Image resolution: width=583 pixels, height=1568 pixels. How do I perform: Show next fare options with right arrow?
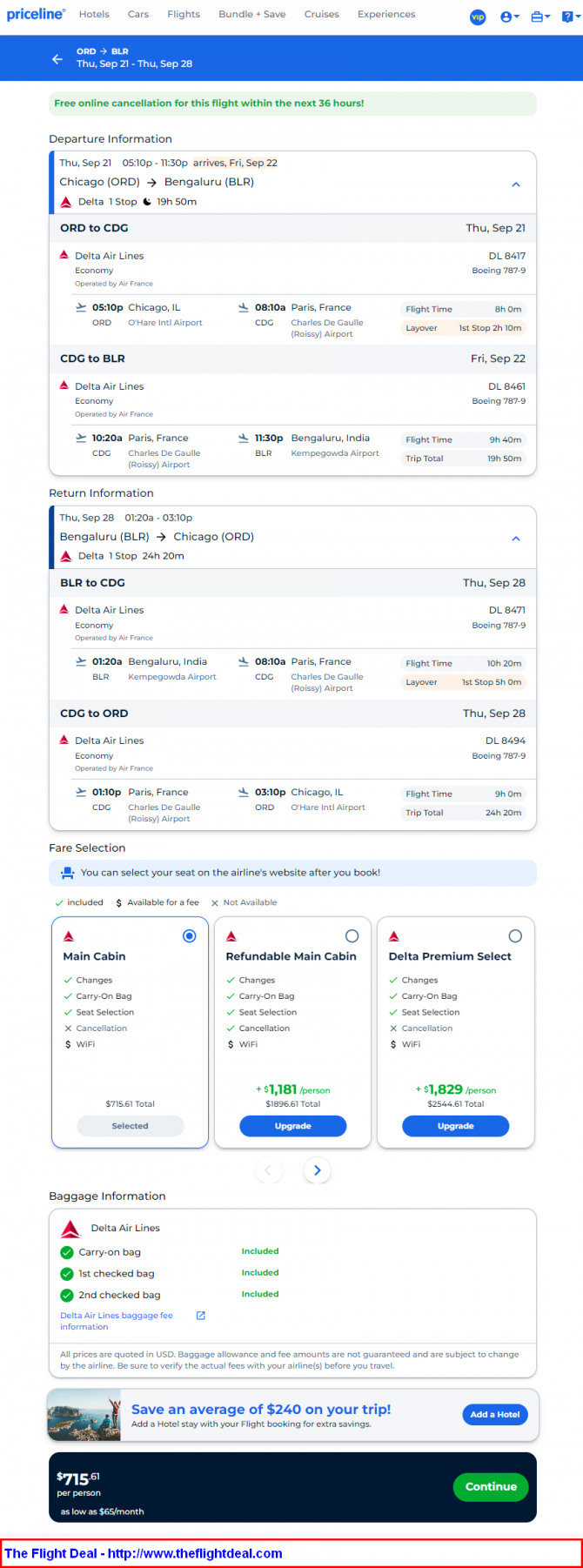(x=317, y=1170)
